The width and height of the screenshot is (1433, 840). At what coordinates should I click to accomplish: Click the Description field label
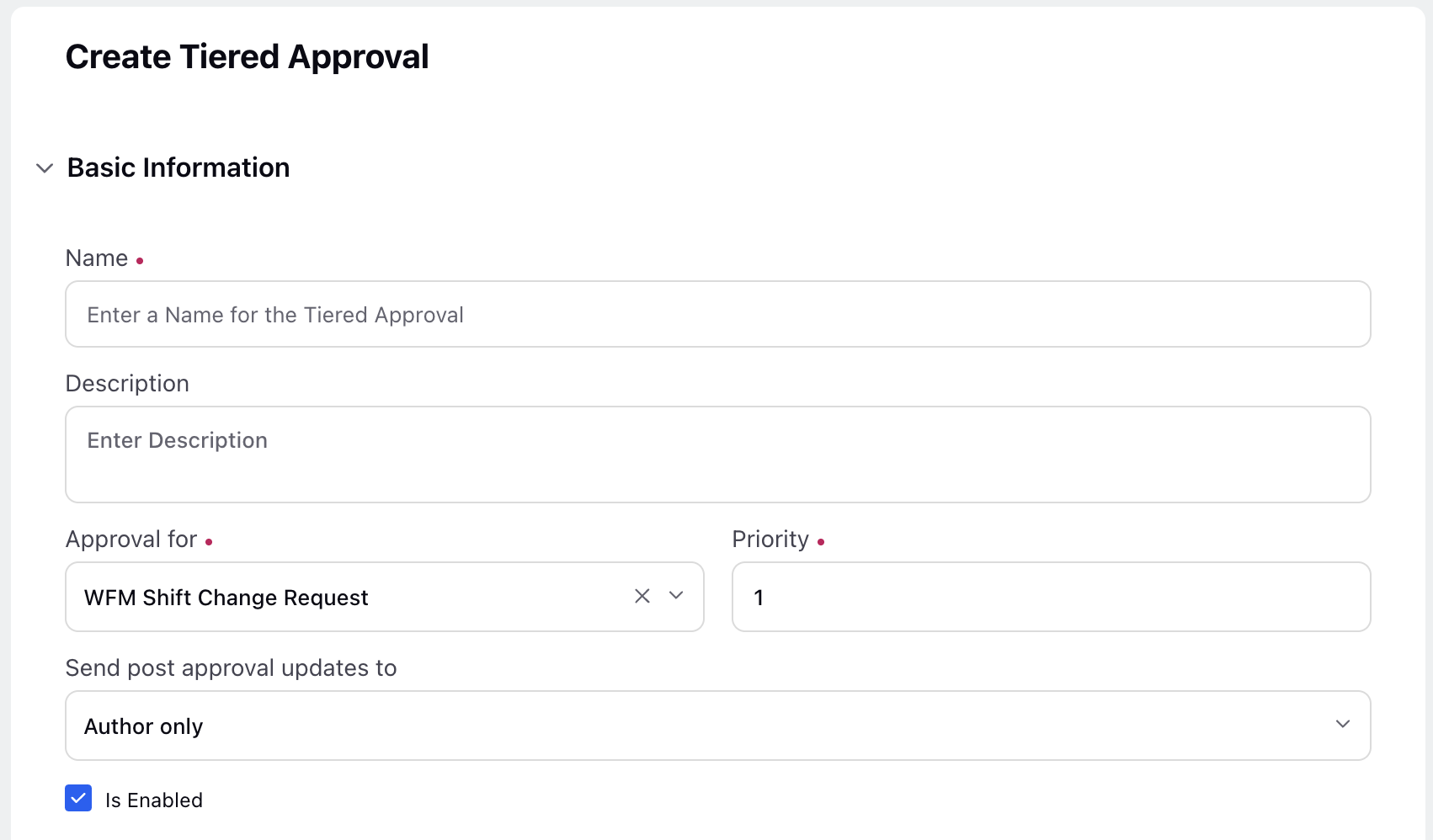(x=127, y=384)
